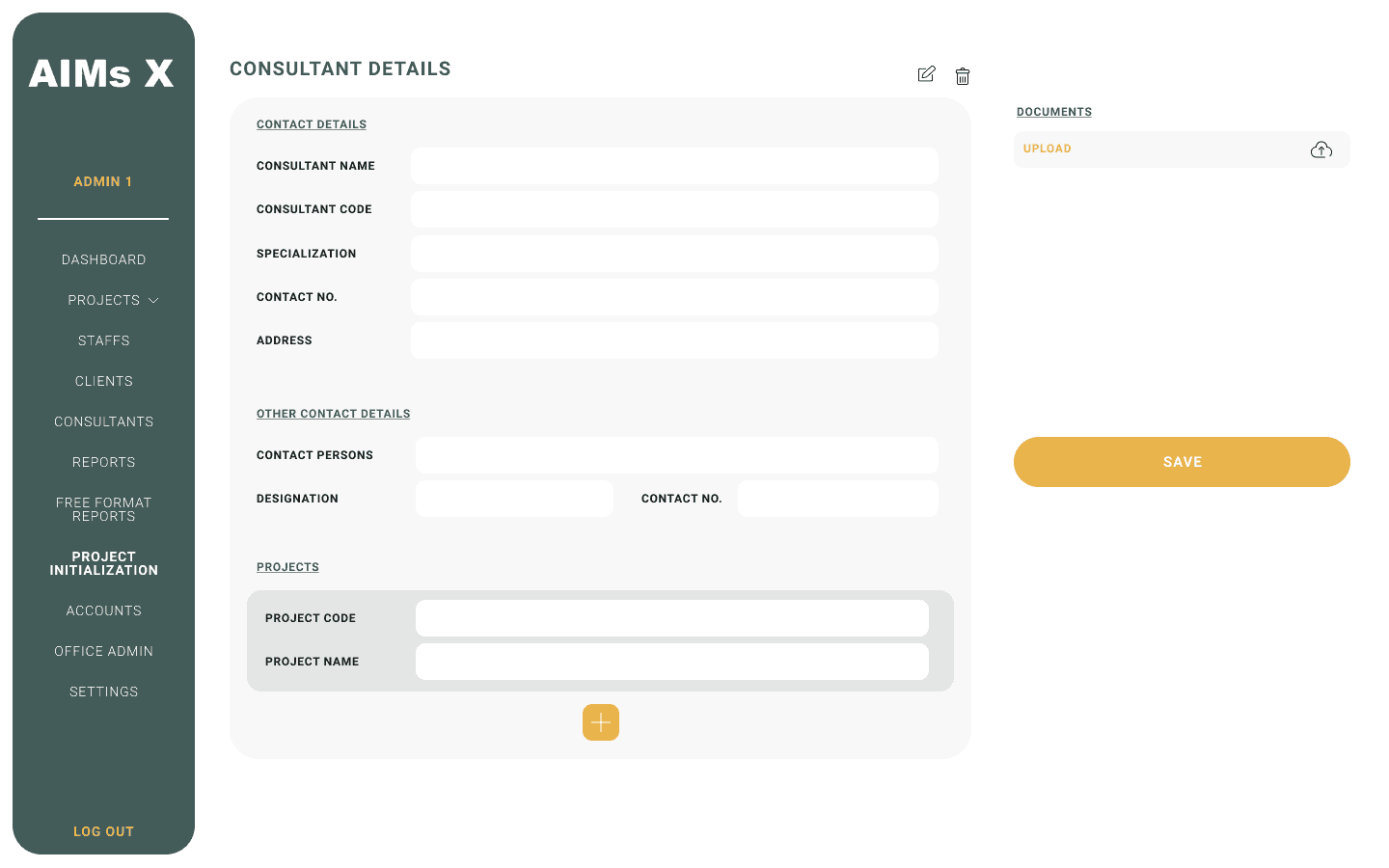Image resolution: width=1389 pixels, height=868 pixels.
Task: Click the yellow plus icon to add a project
Action: point(600,721)
